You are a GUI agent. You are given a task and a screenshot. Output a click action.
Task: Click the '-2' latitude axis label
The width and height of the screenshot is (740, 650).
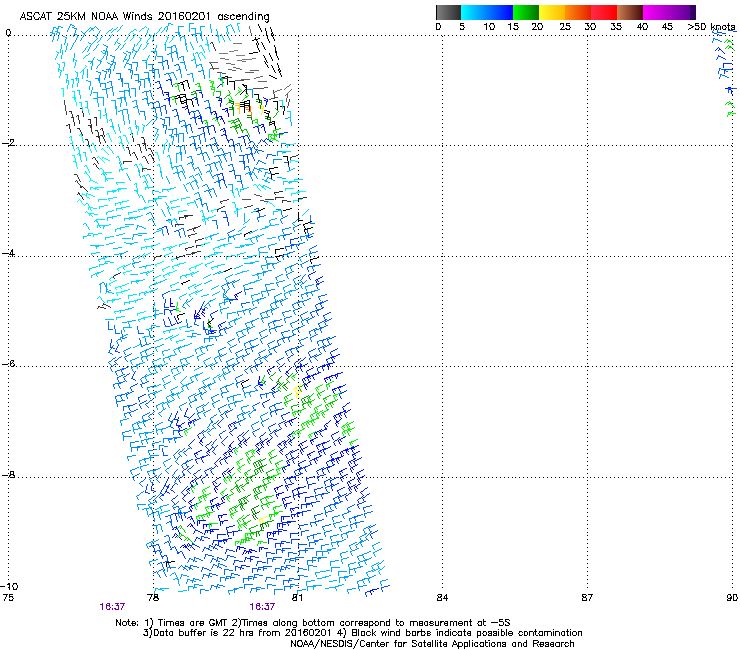pos(9,143)
